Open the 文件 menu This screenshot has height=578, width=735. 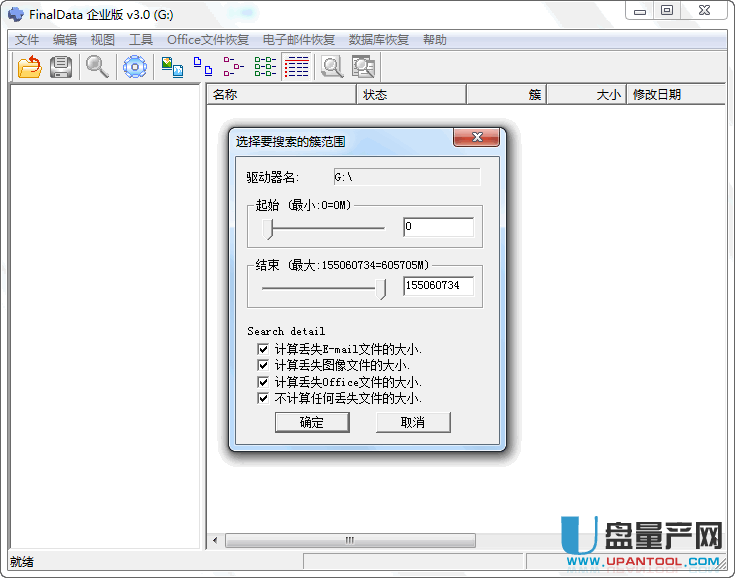tap(27, 40)
